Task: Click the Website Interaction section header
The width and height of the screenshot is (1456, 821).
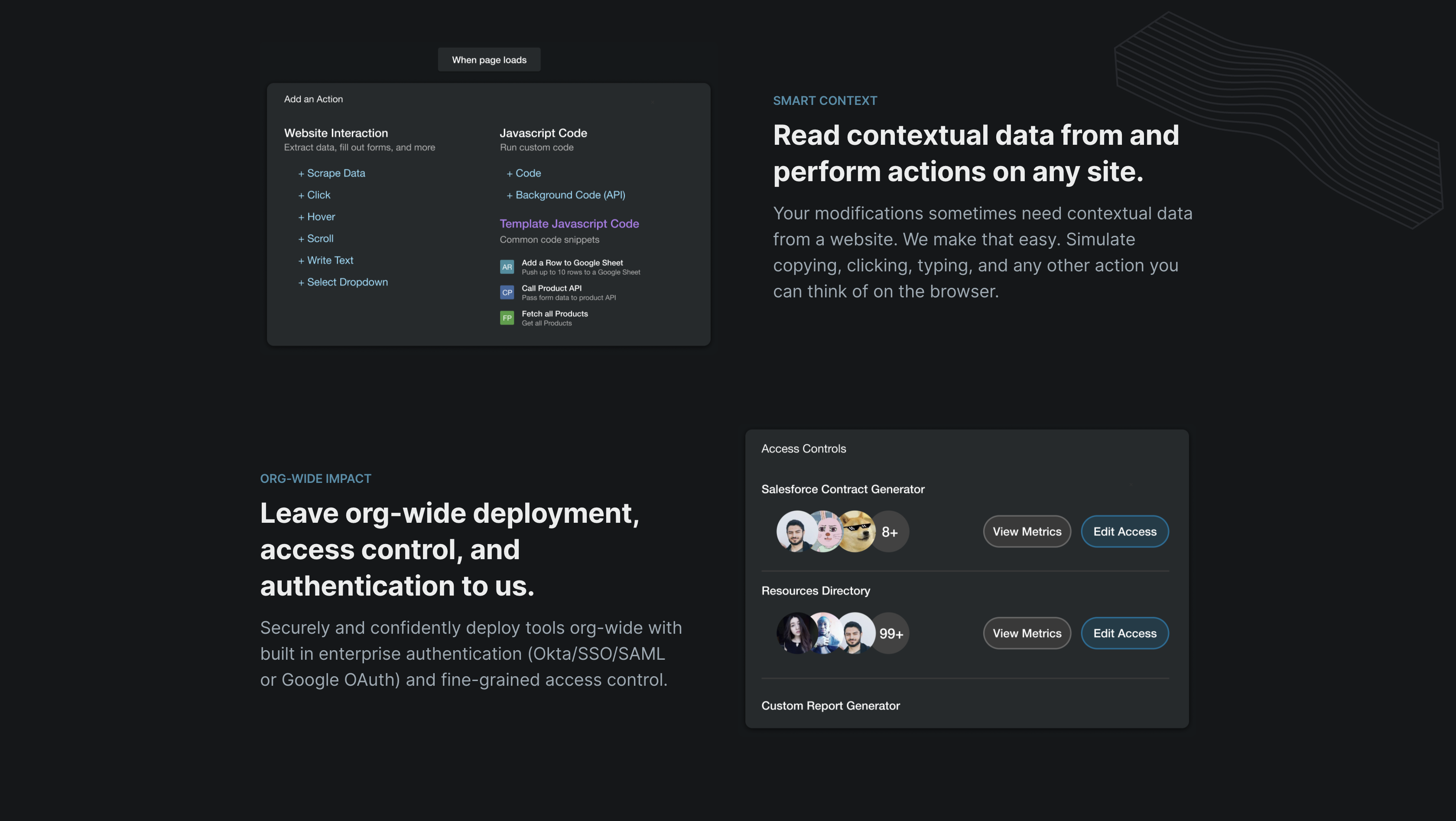Action: pos(336,133)
